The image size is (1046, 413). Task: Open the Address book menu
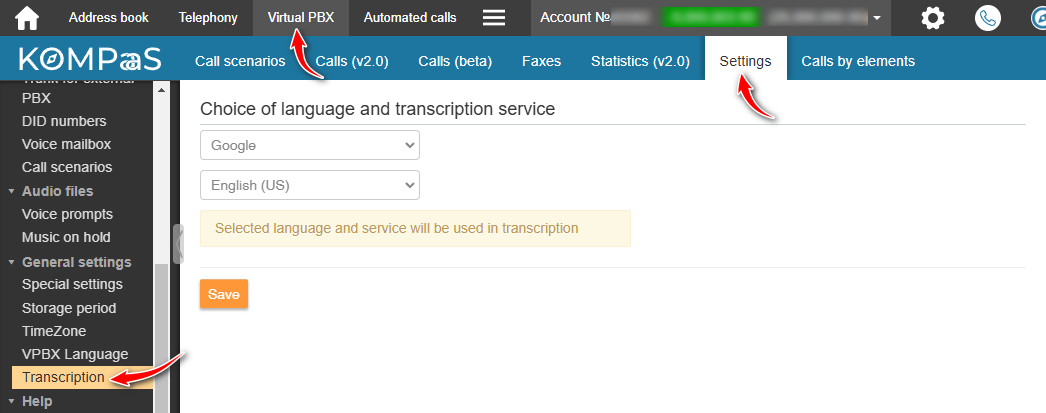pyautogui.click(x=109, y=18)
